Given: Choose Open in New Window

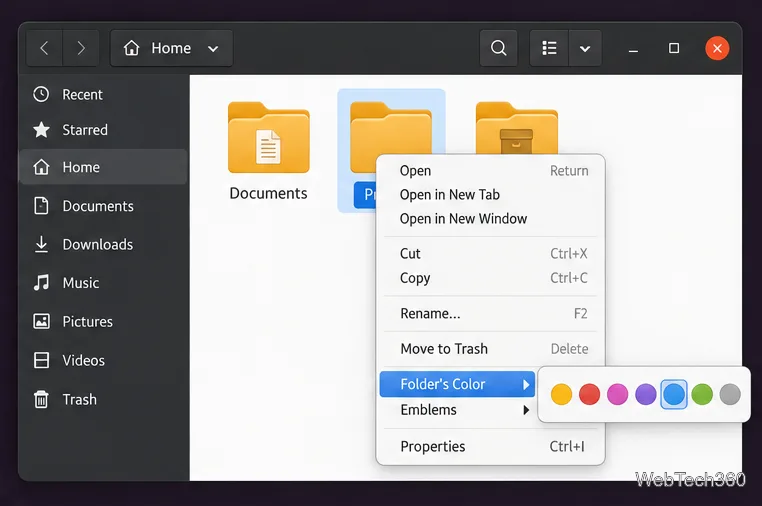Looking at the screenshot, I should [x=491, y=219].
